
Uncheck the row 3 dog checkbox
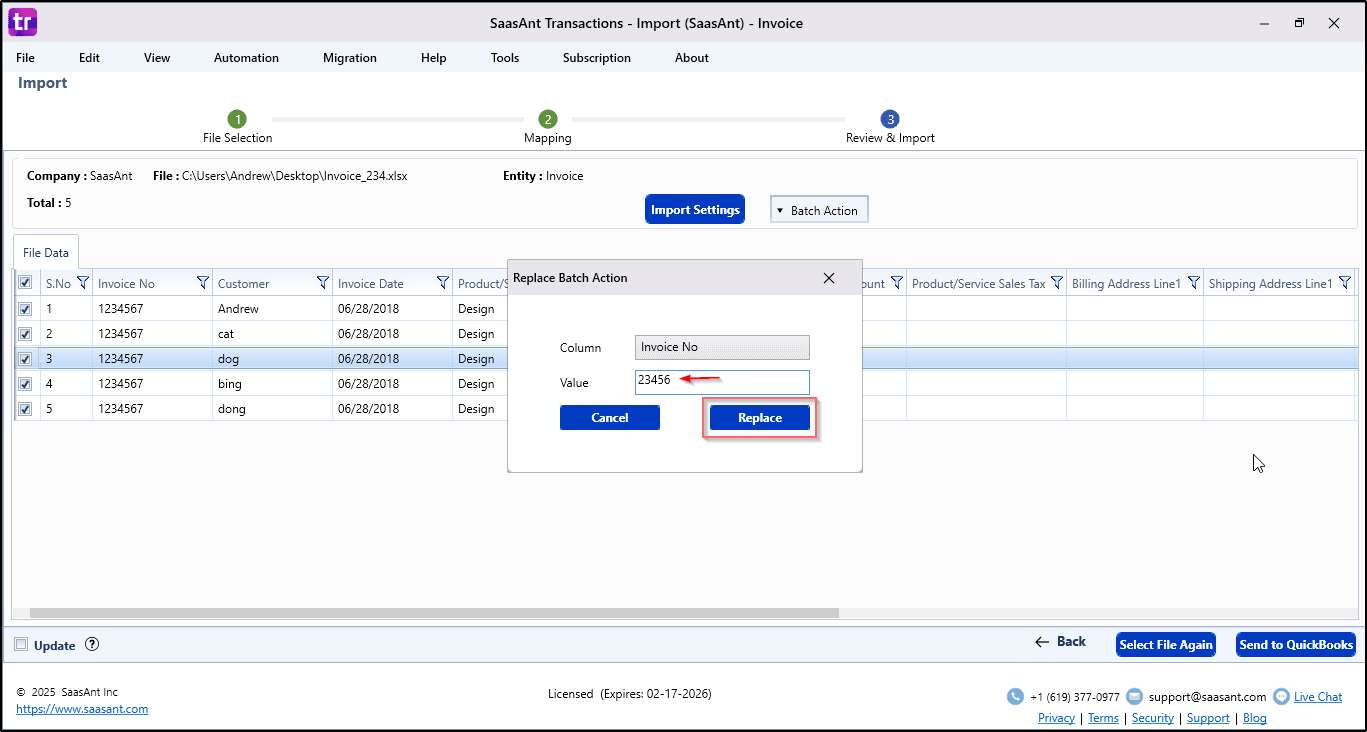pos(25,359)
